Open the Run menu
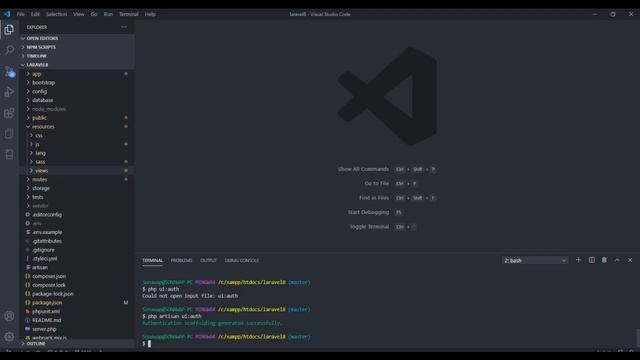The height and width of the screenshot is (360, 640). (108, 14)
